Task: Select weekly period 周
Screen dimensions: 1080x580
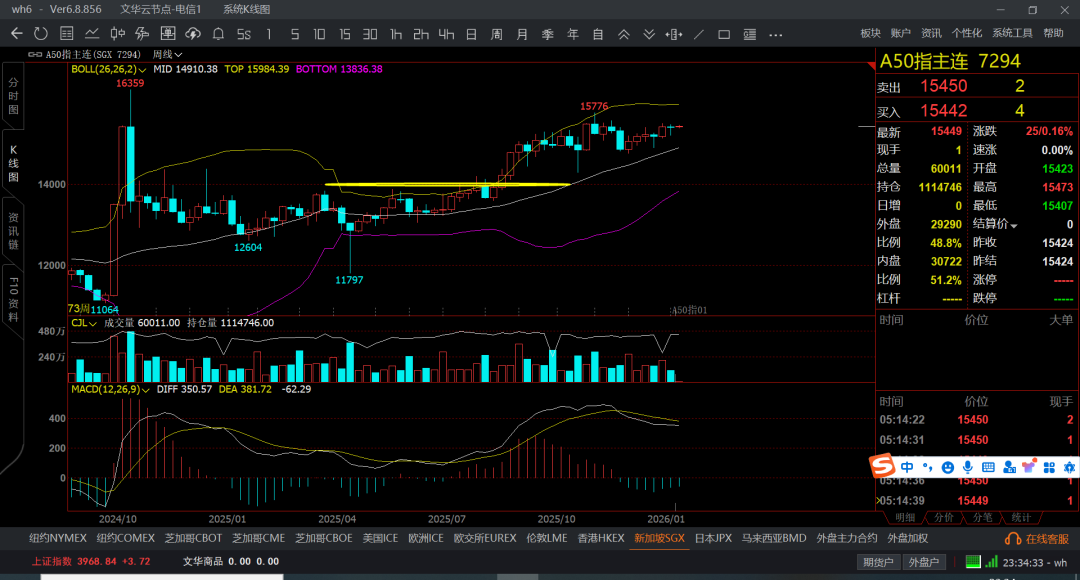Action: tap(497, 34)
